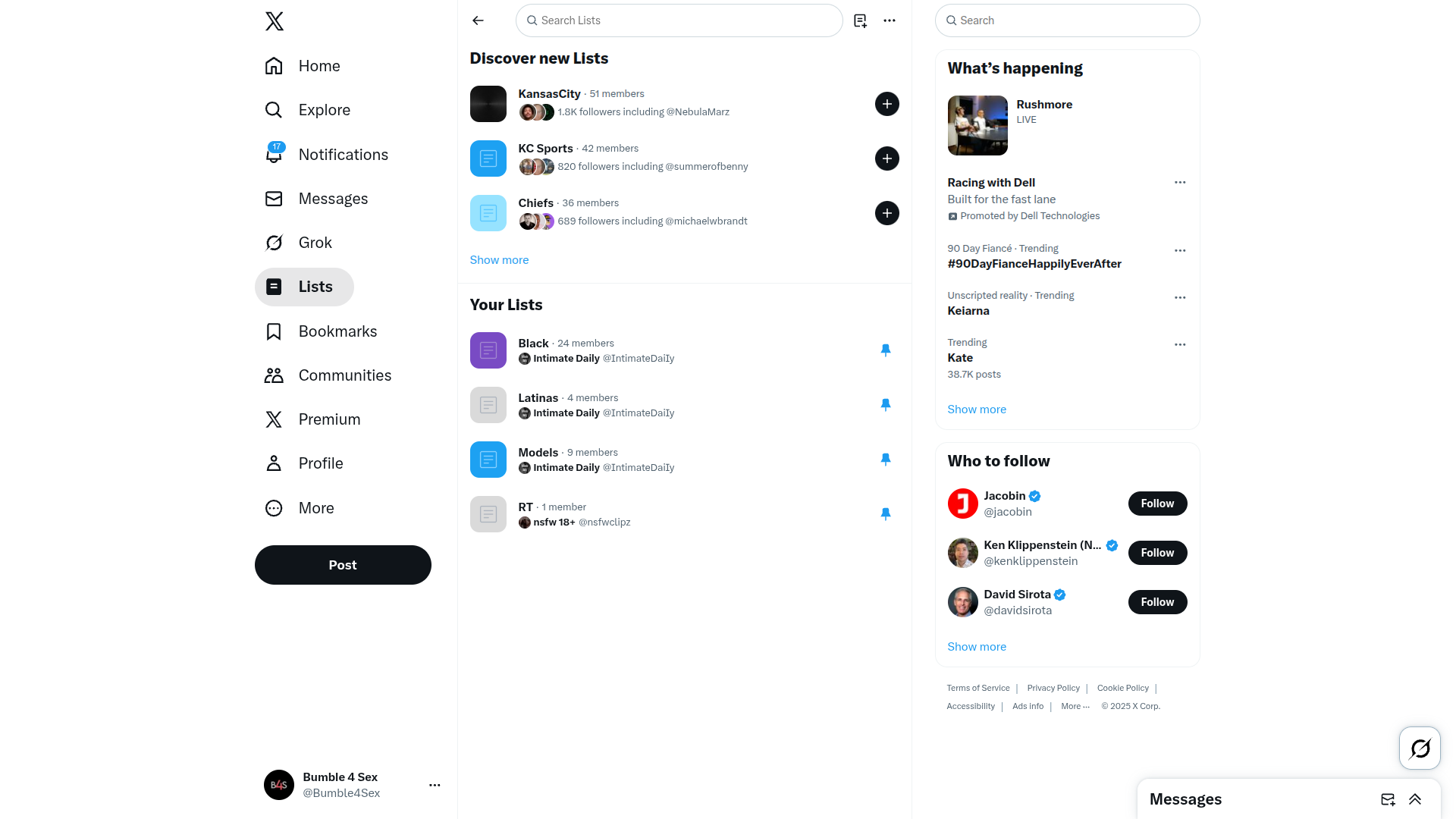The width and height of the screenshot is (1456, 819).
Task: Open account menu for Bumble 4 Sex
Action: (x=435, y=785)
